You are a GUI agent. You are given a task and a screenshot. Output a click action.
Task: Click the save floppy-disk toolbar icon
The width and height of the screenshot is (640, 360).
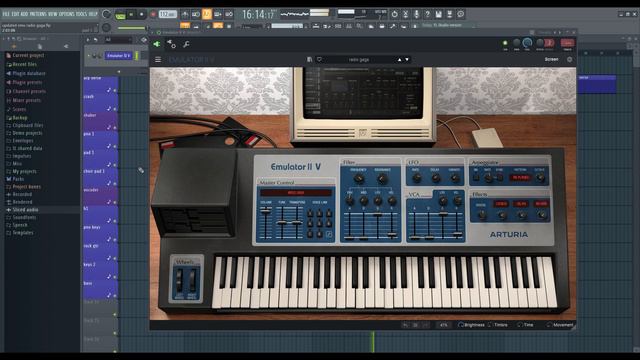[438, 14]
